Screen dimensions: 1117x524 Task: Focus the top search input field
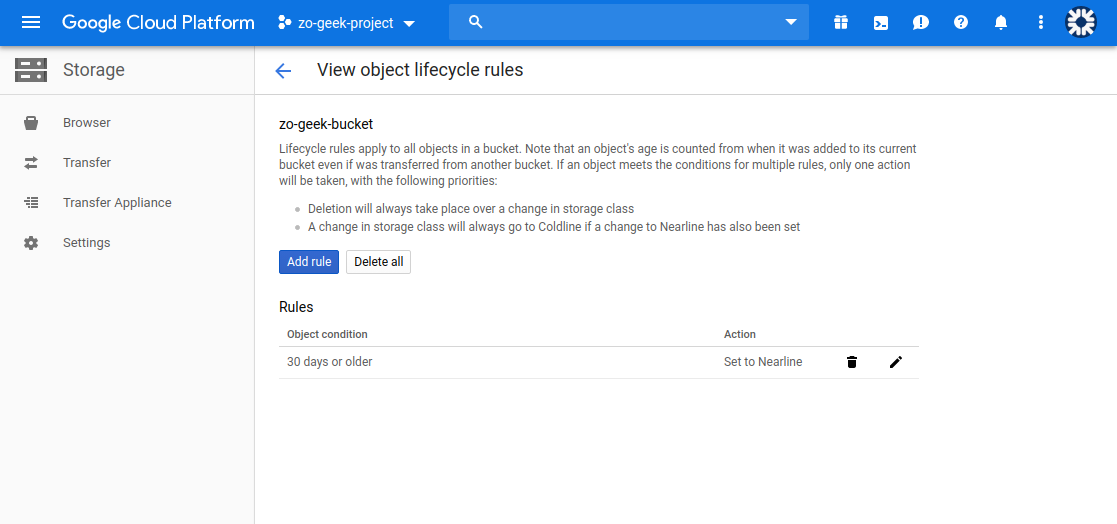click(629, 22)
